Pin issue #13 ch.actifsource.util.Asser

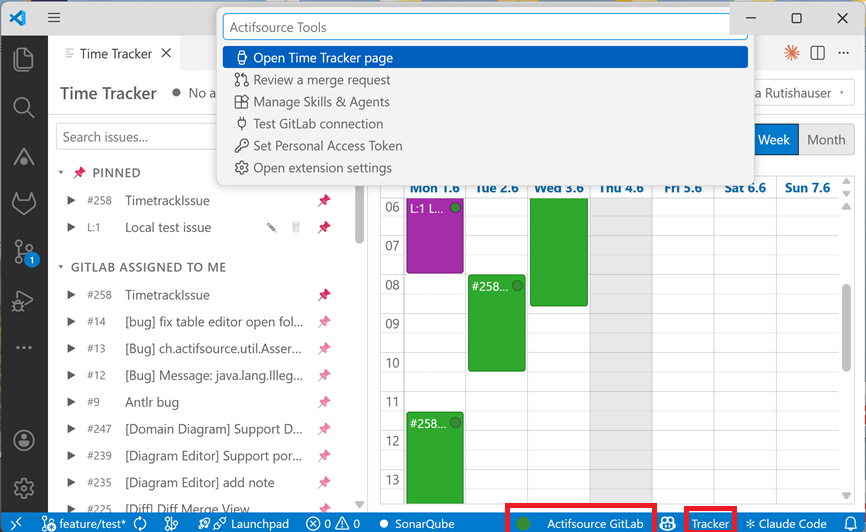pos(324,349)
